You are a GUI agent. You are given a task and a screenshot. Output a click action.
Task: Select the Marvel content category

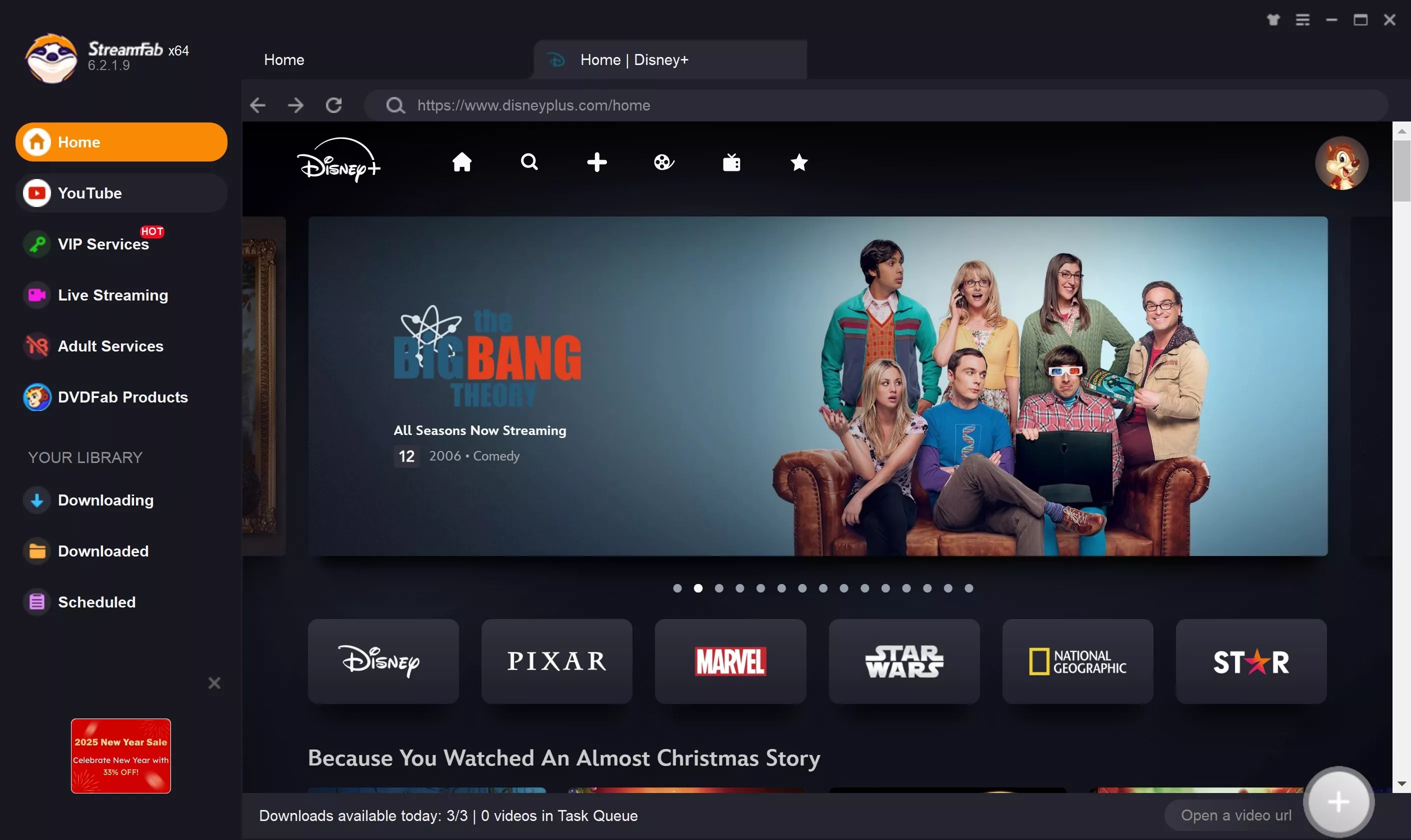730,661
